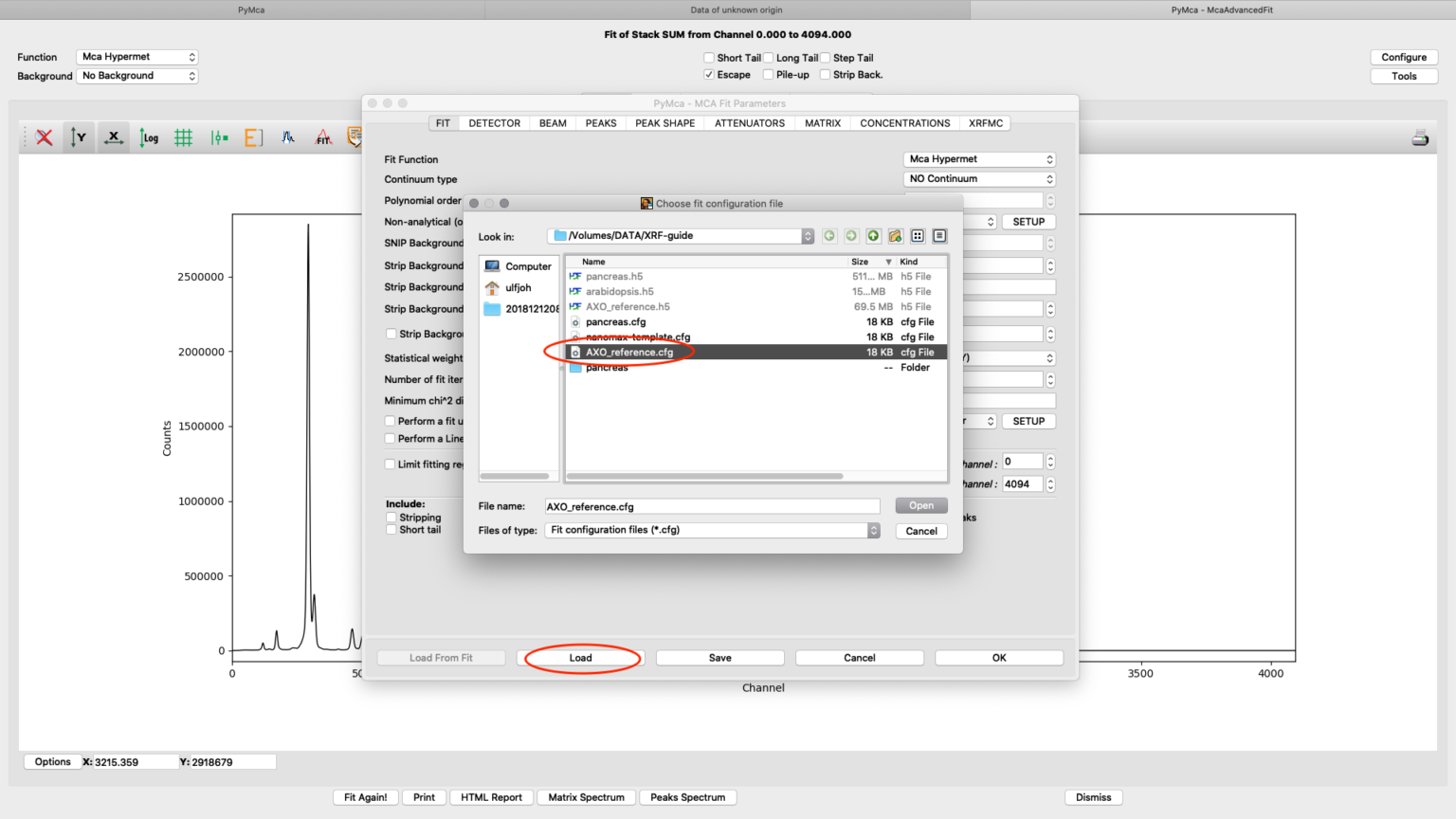
Task: Enable the Short Tail option
Action: click(708, 57)
